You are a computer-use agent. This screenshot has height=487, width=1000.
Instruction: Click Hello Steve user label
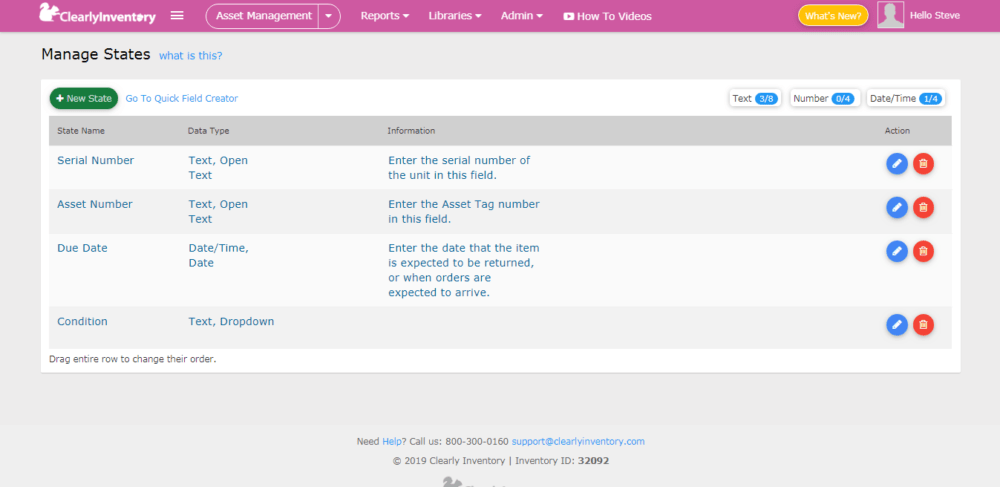coord(934,15)
